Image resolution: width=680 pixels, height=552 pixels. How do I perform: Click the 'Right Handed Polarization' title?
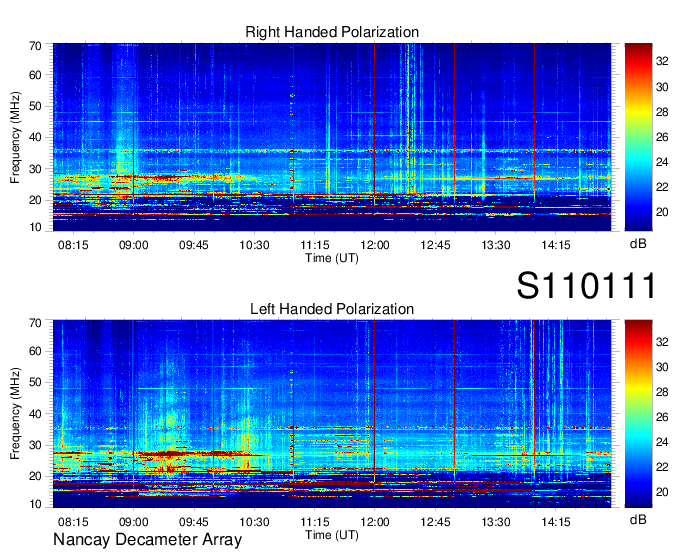[332, 32]
